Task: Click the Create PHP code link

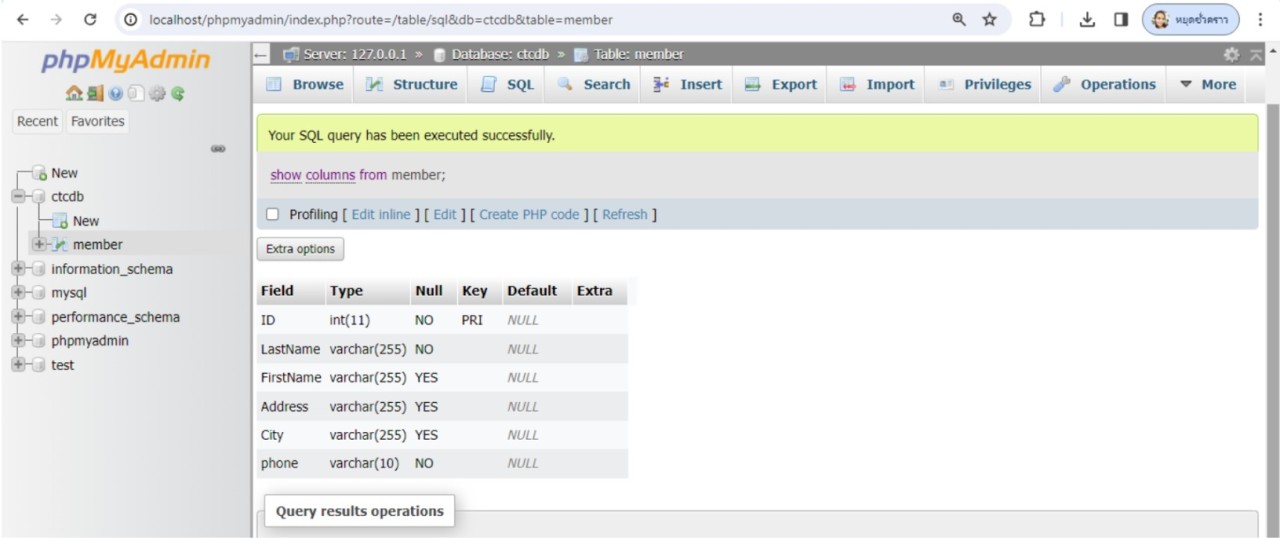Action: (529, 215)
